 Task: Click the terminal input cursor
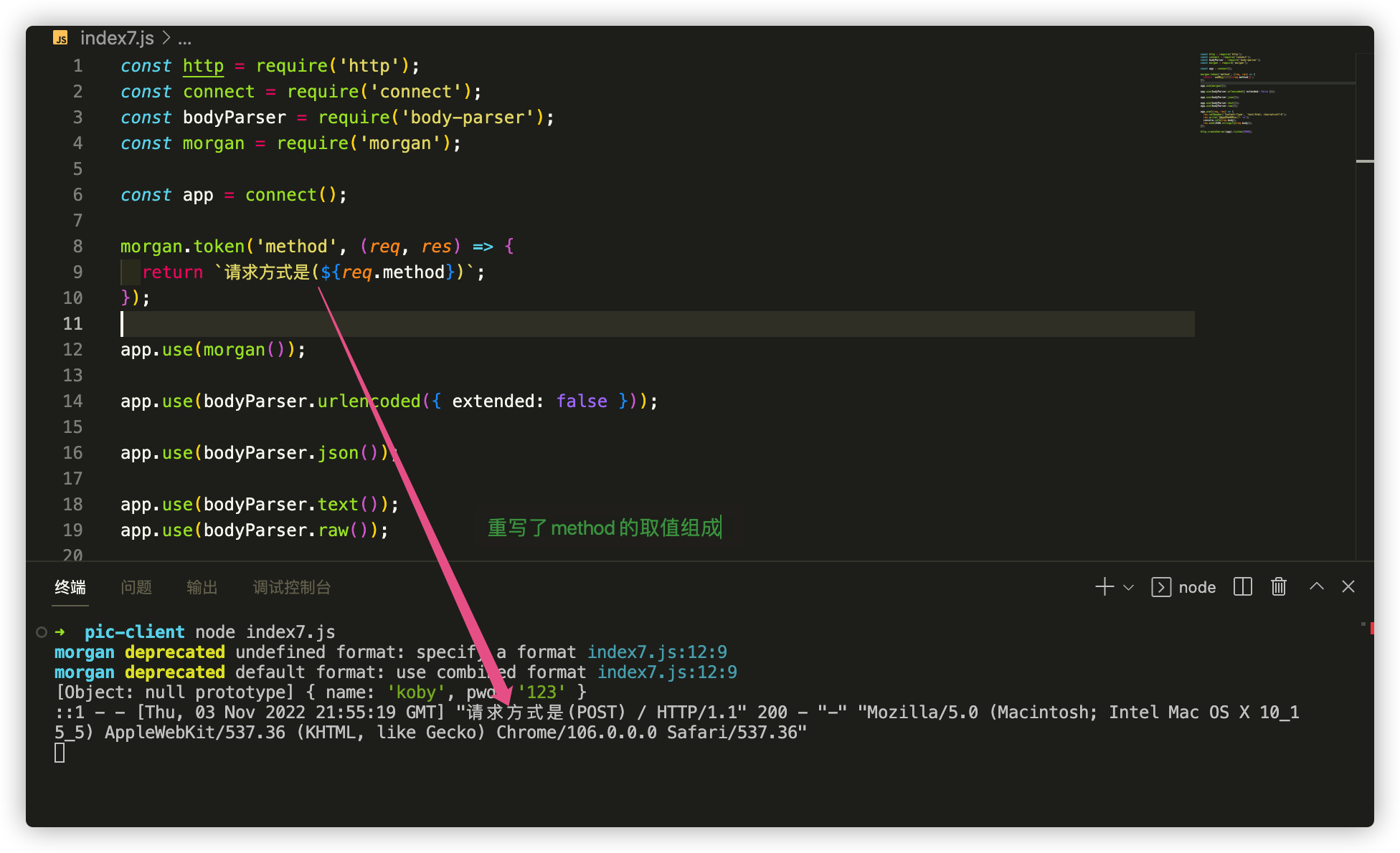tap(60, 752)
